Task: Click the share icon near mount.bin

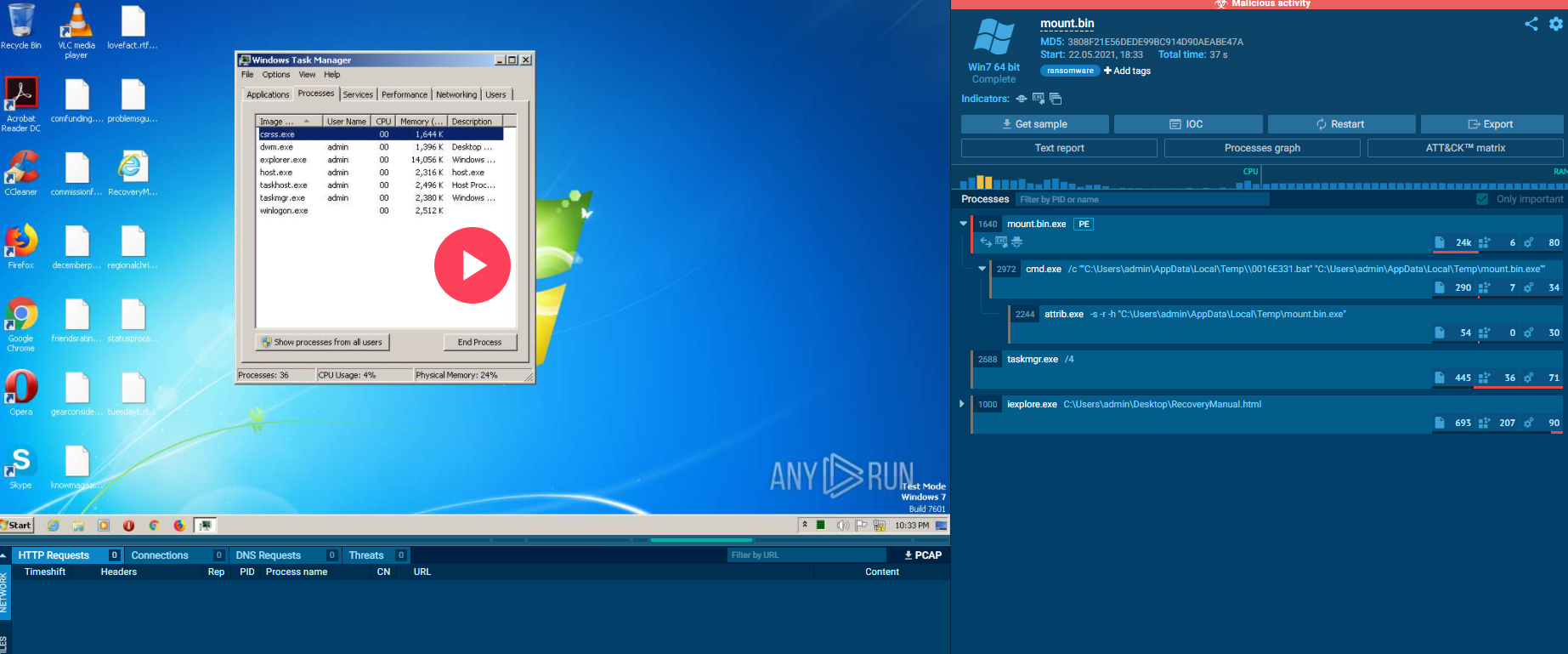Action: coord(1531,24)
